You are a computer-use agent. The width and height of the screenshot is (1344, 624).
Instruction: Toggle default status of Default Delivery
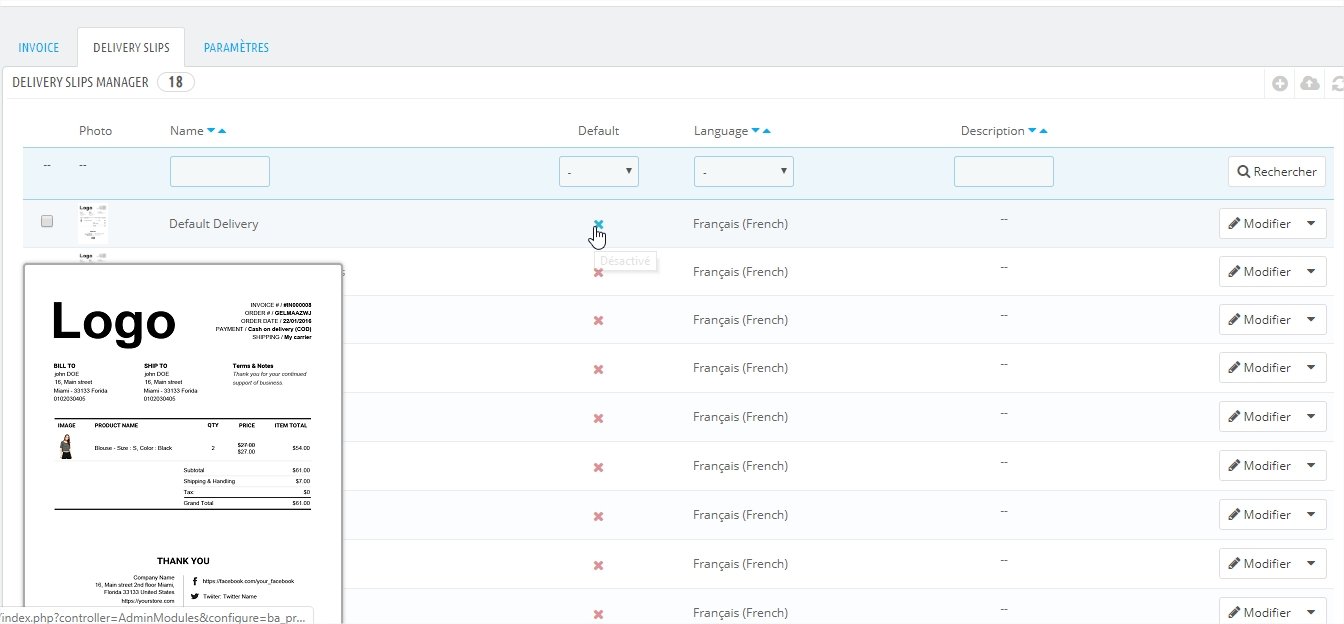598,224
